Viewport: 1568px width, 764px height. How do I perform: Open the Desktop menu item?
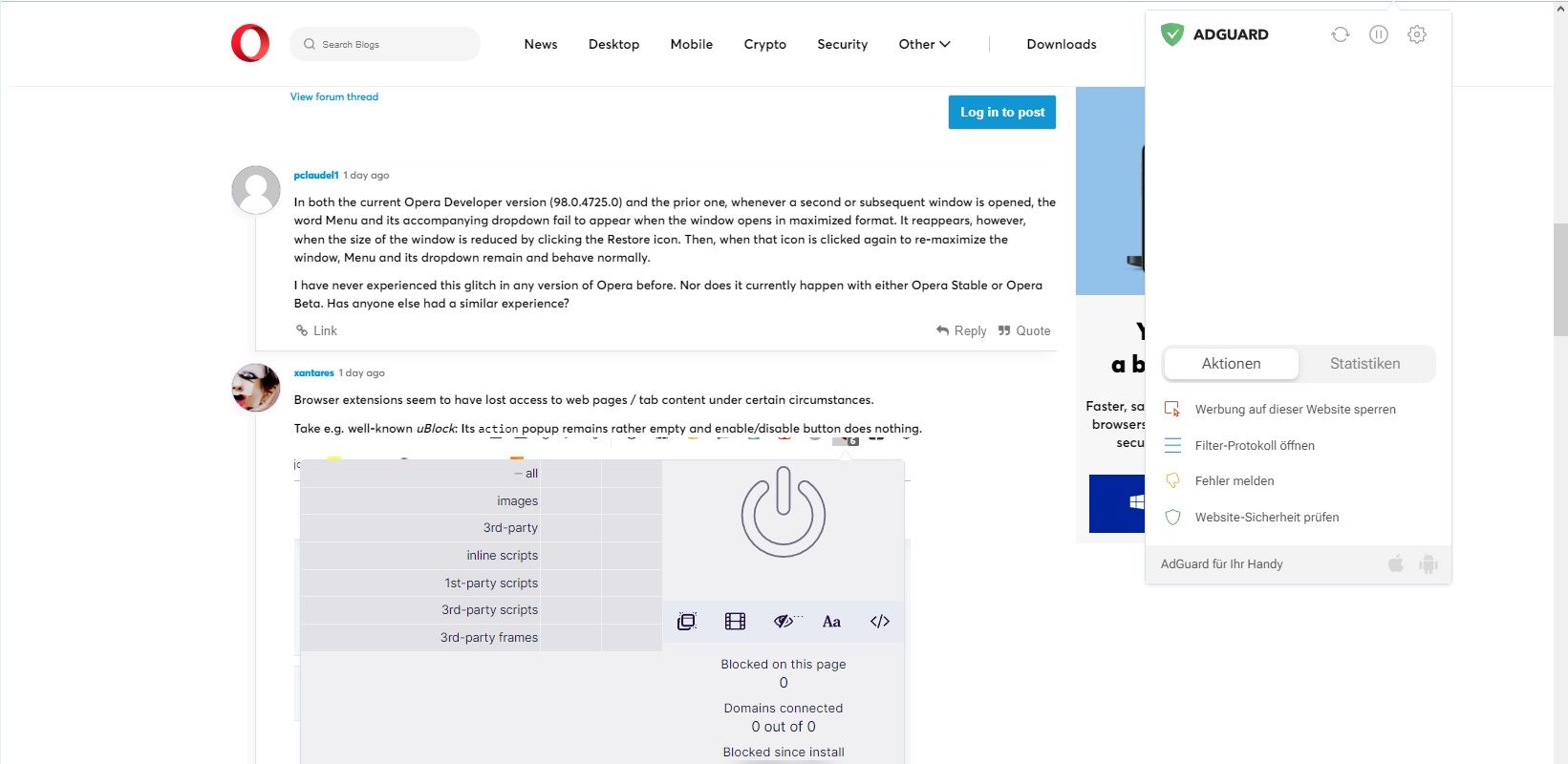(x=613, y=44)
